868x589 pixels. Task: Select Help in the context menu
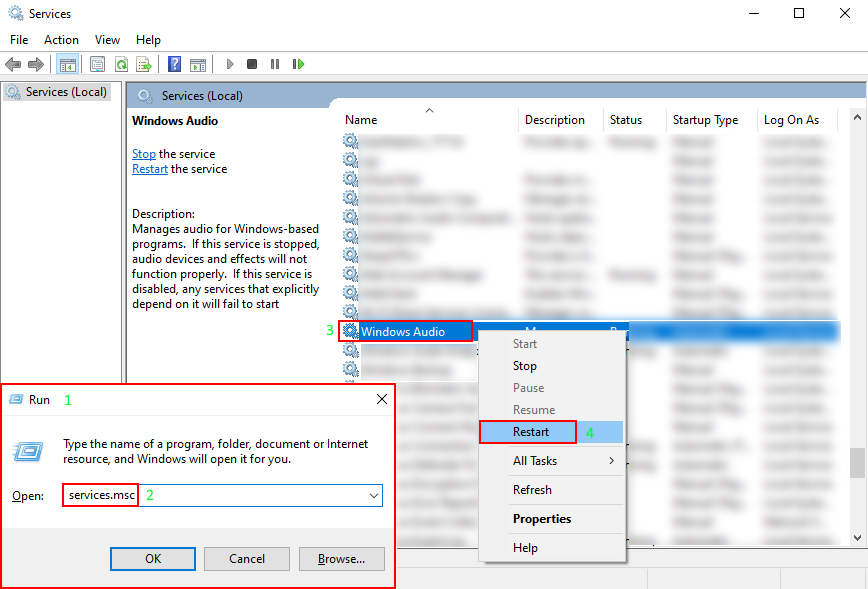point(551,548)
